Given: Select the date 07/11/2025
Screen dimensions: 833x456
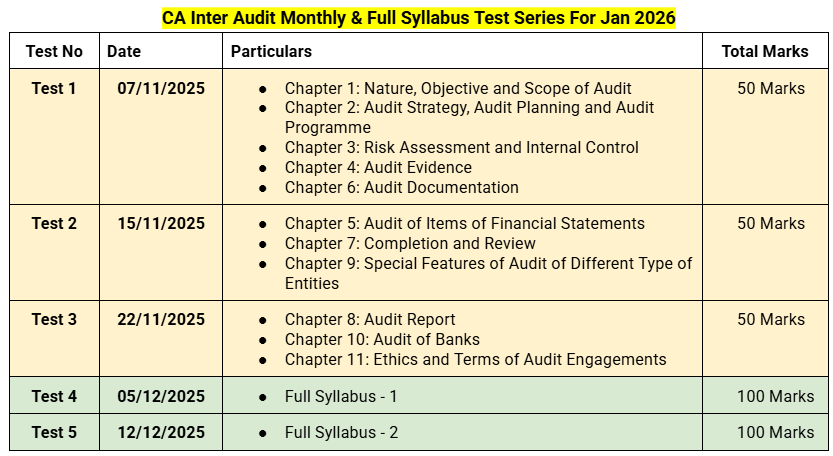Looking at the screenshot, I should 161,88.
